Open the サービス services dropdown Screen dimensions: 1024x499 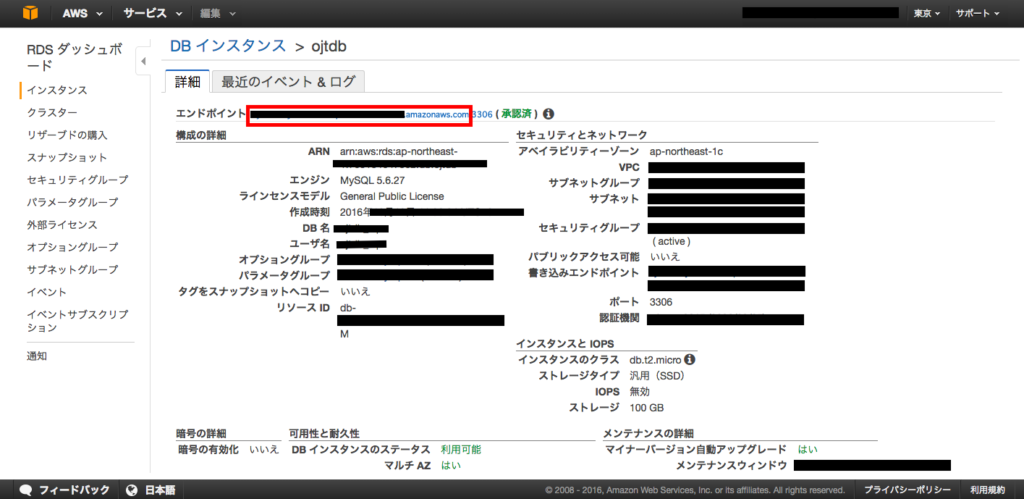pyautogui.click(x=153, y=13)
